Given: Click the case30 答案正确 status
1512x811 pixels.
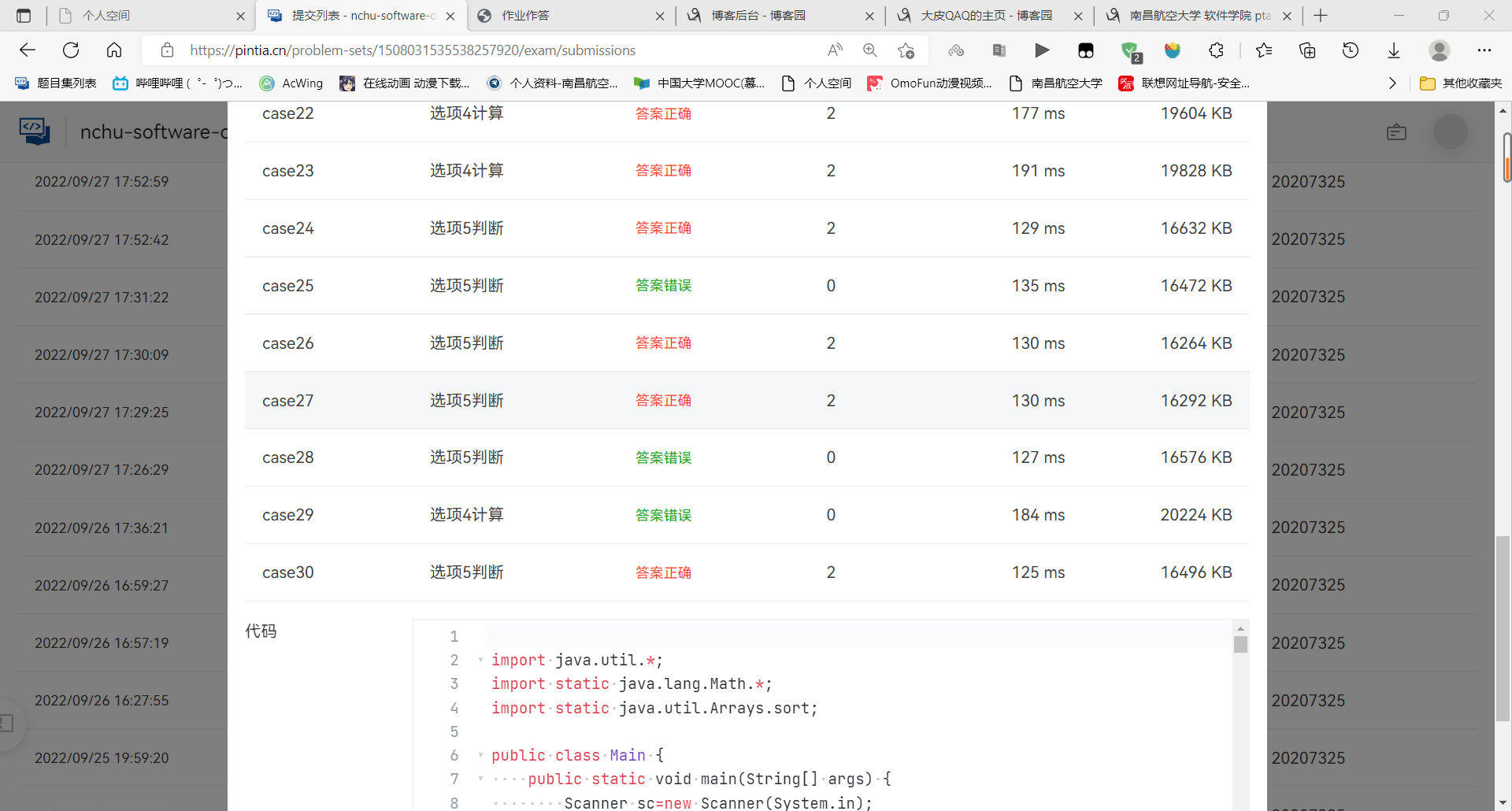Looking at the screenshot, I should pos(663,572).
